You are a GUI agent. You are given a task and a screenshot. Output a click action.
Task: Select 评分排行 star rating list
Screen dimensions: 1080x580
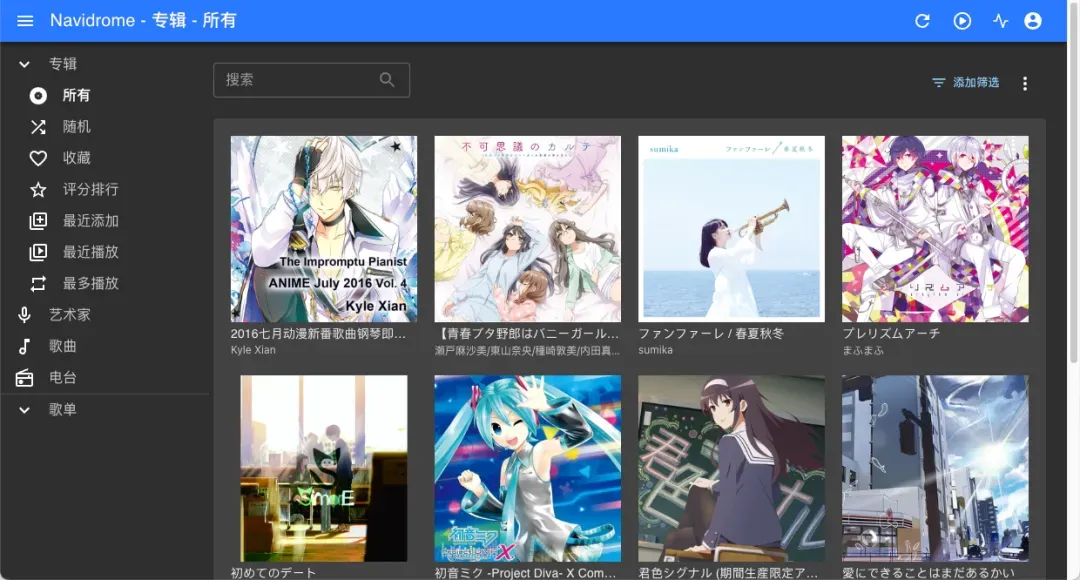click(x=90, y=190)
